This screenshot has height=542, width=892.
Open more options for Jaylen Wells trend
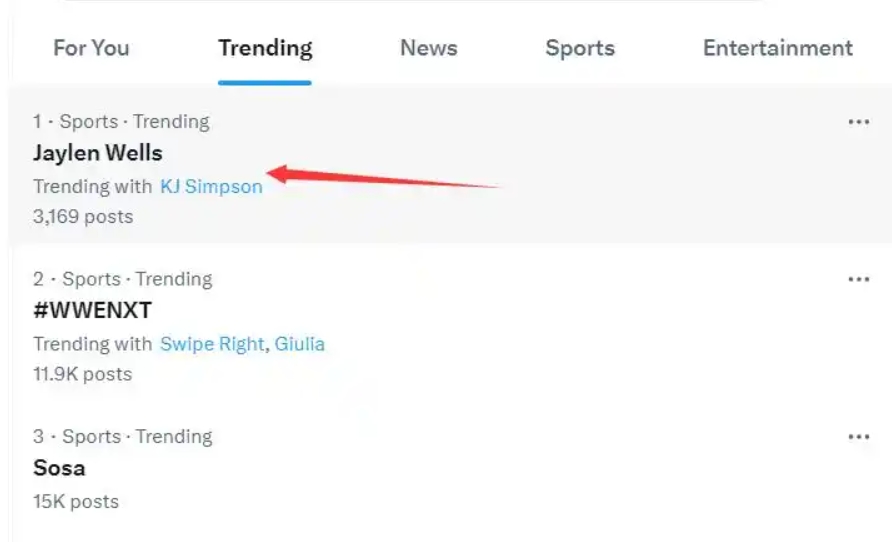click(x=858, y=122)
